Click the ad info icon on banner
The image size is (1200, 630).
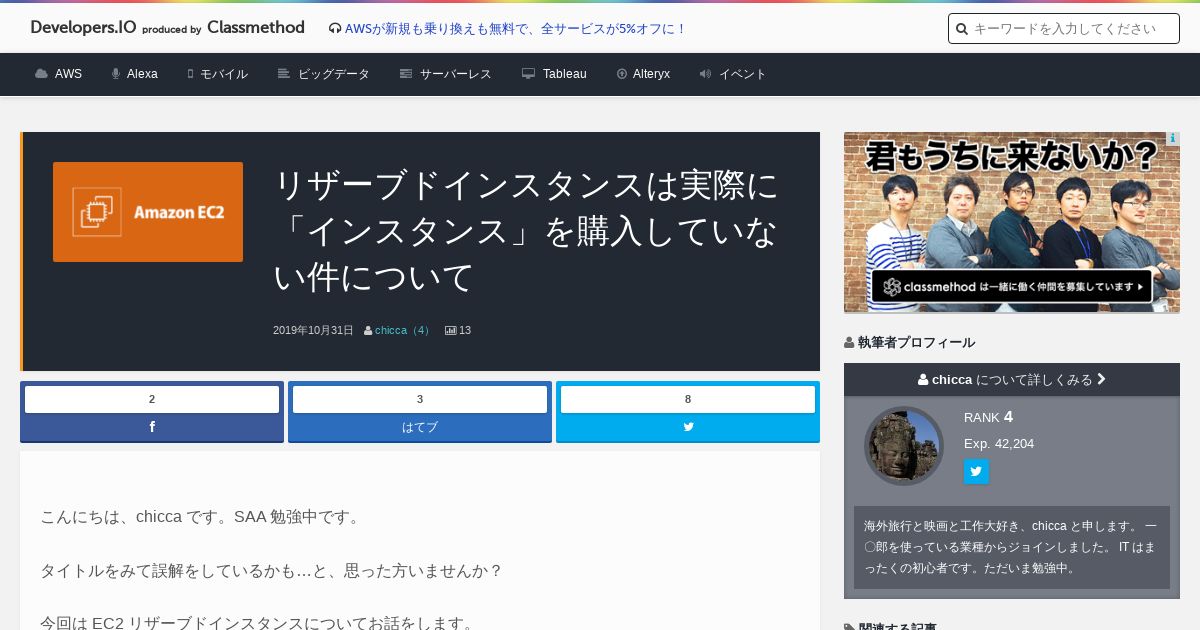1173,138
